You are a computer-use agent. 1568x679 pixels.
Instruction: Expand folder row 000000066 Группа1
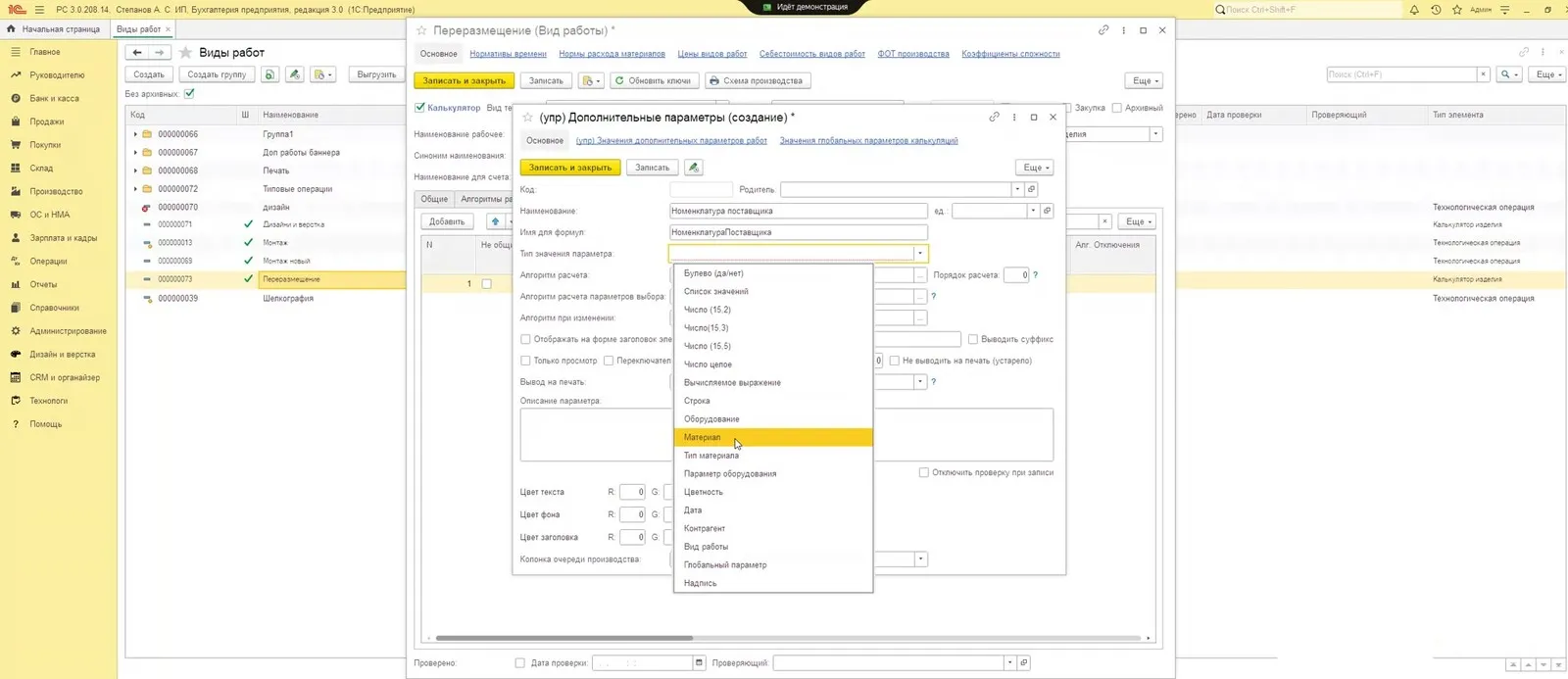pyautogui.click(x=135, y=134)
